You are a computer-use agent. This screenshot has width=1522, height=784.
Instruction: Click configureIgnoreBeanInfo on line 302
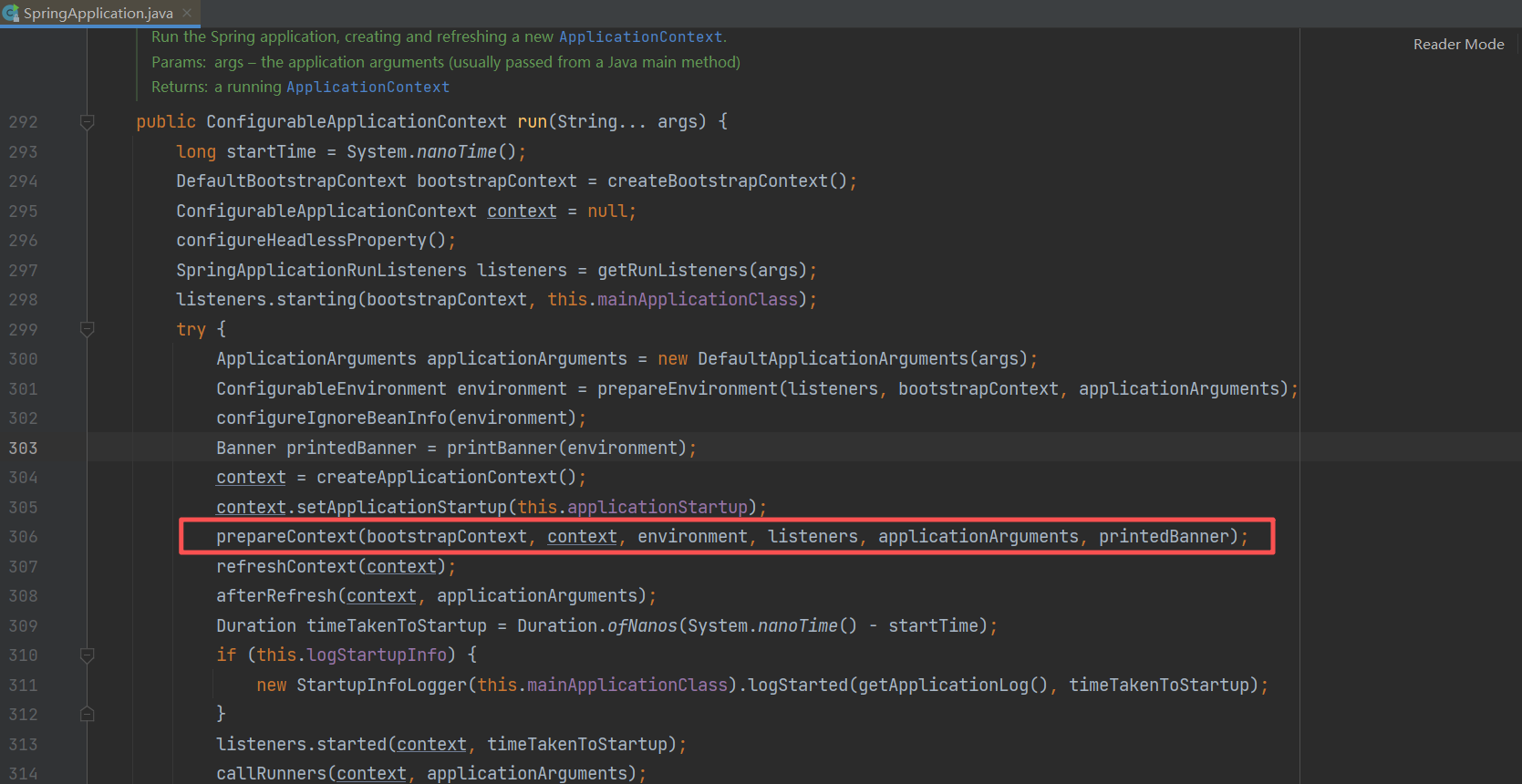(x=331, y=418)
